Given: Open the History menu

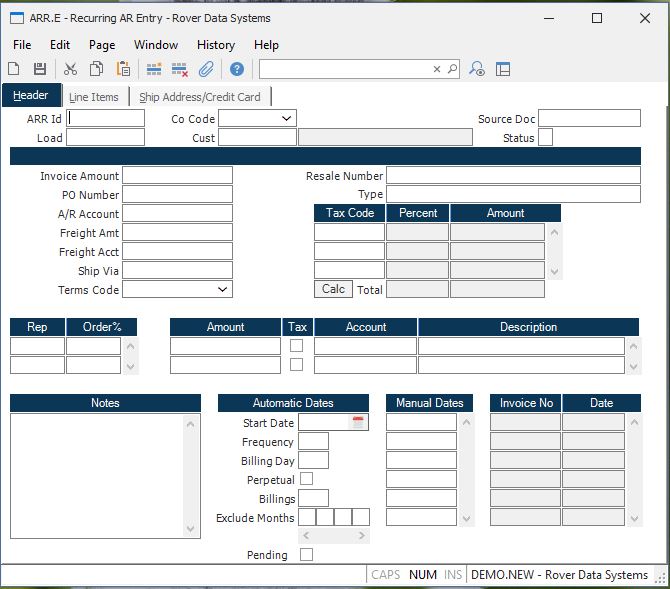Looking at the screenshot, I should click(x=215, y=45).
